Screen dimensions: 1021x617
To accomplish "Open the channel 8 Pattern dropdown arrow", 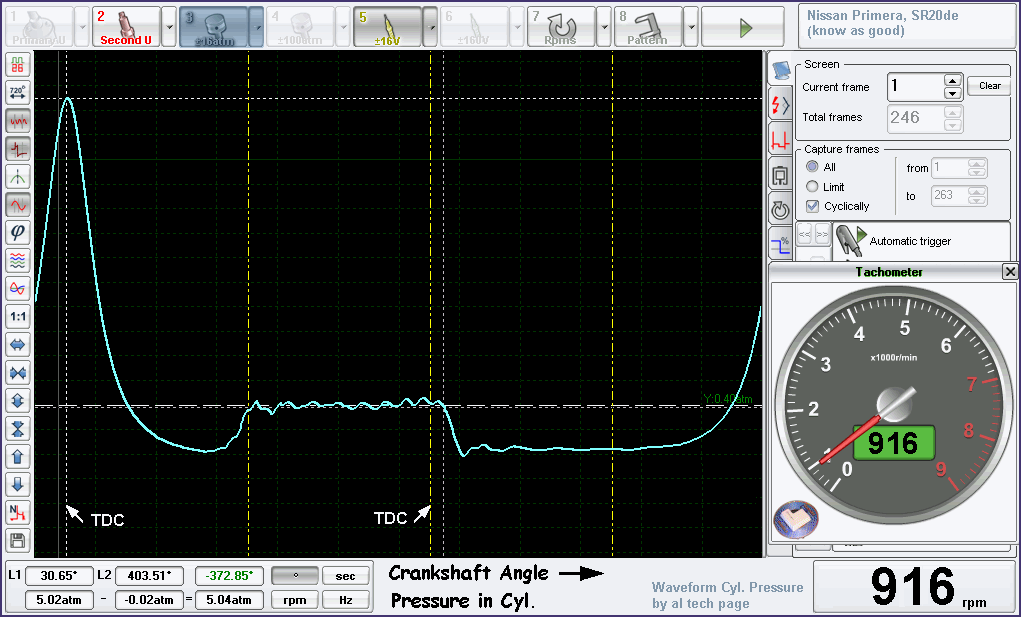I will click(691, 27).
